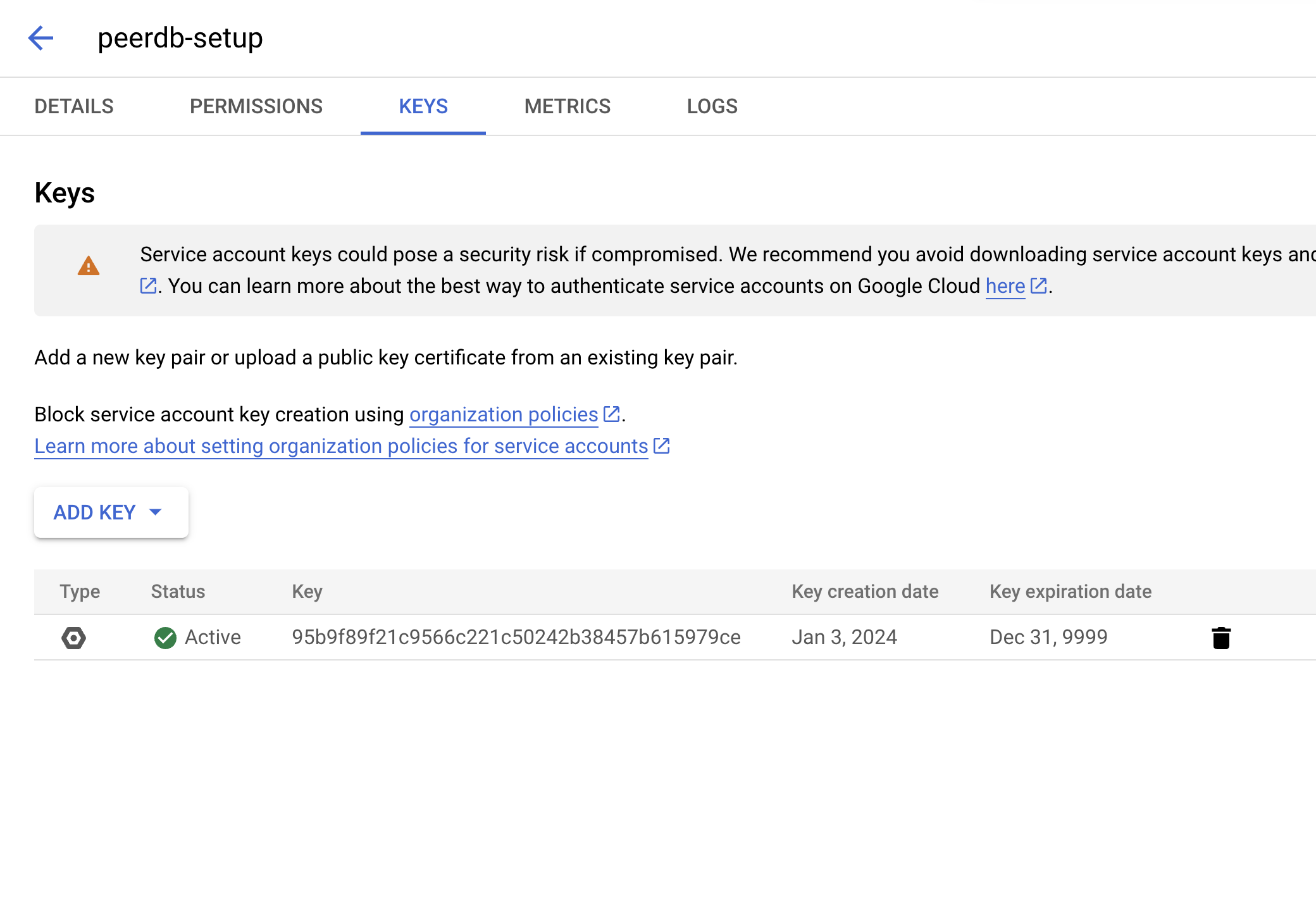Click external link icon beside 'here'

click(x=1038, y=286)
